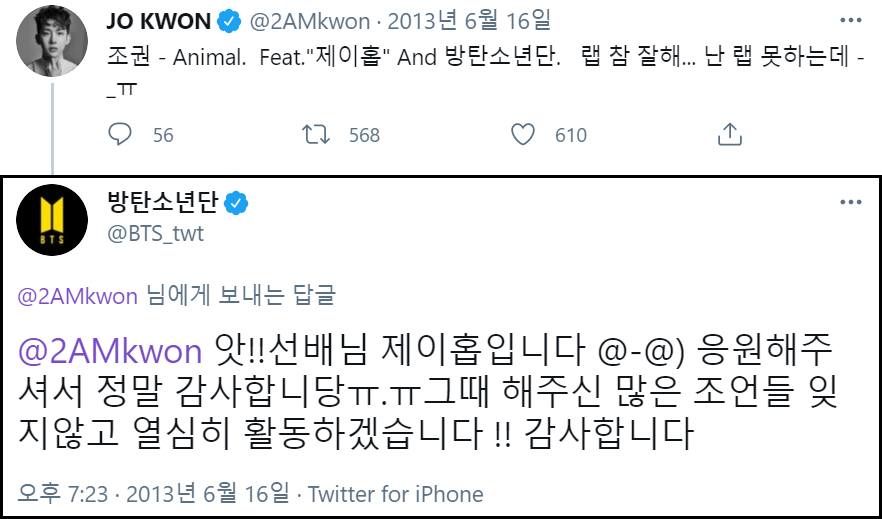Click the 2013년 6월 16일 date on JO KWON's tweet
This screenshot has height=519, width=882.
469,22
